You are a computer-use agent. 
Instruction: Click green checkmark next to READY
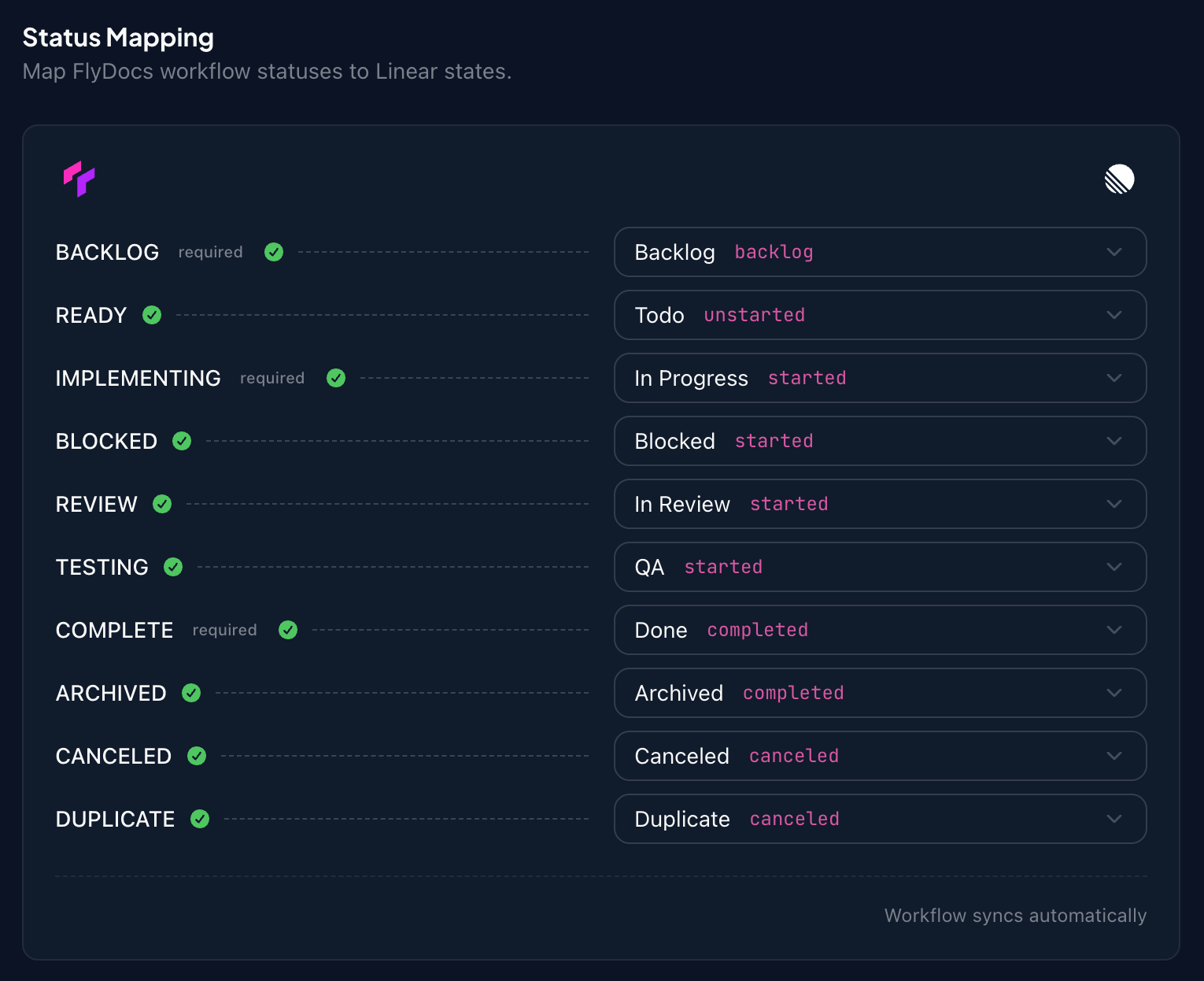[x=152, y=315]
